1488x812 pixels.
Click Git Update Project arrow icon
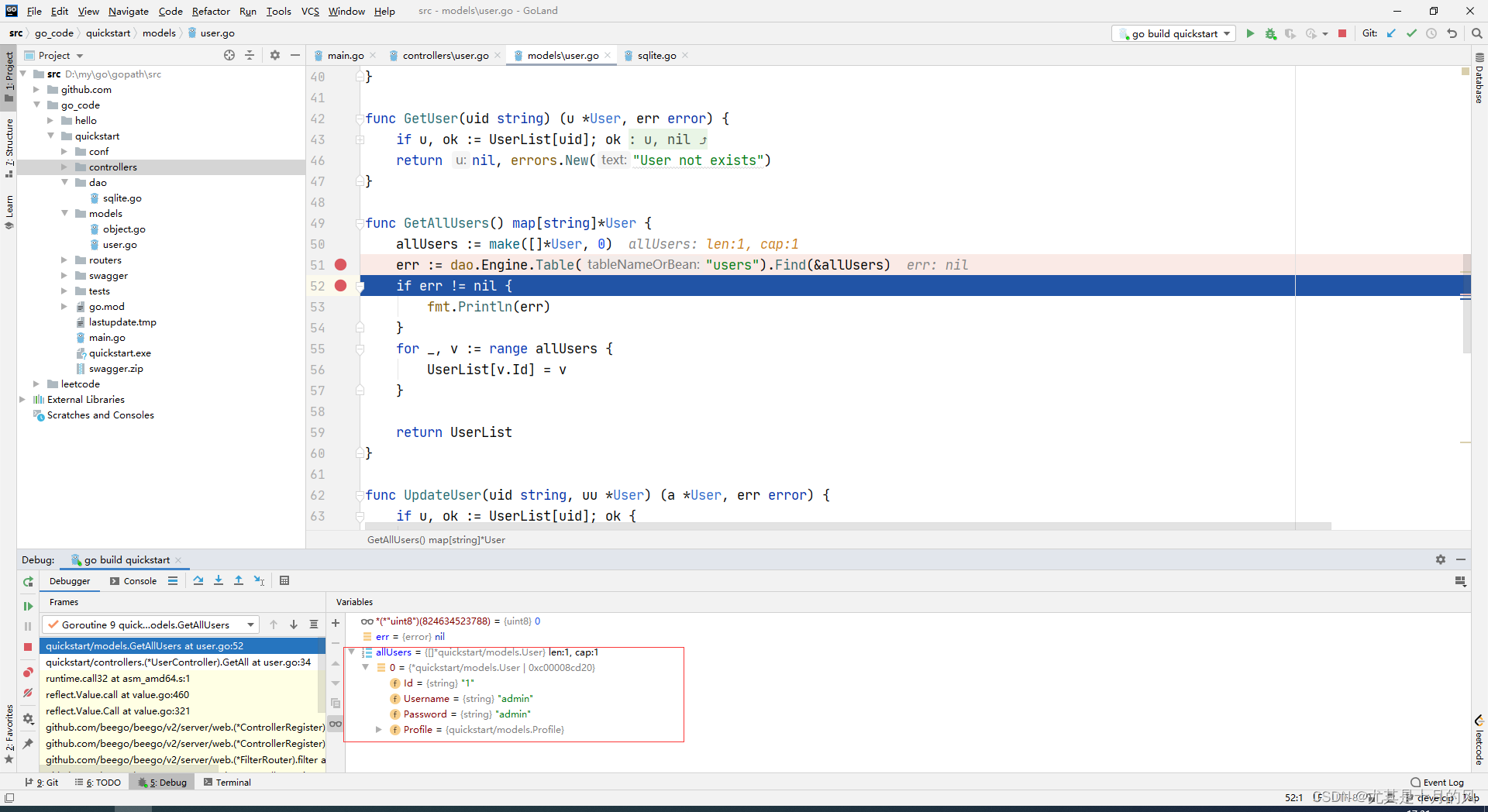(1391, 33)
